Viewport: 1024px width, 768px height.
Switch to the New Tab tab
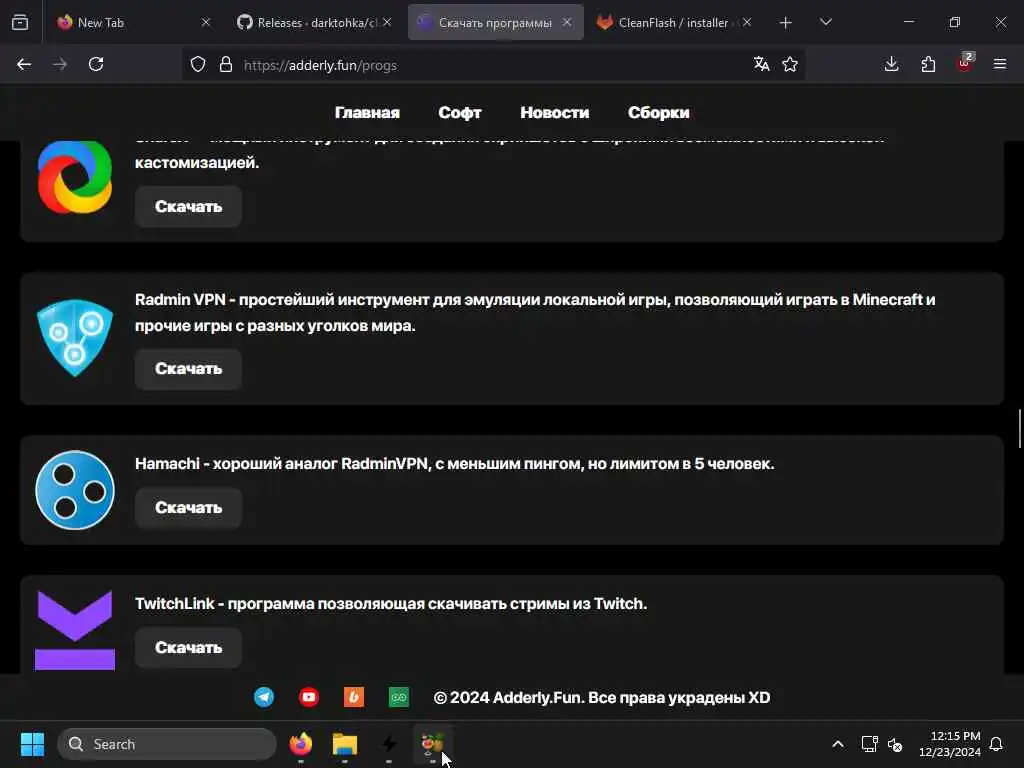tap(135, 22)
